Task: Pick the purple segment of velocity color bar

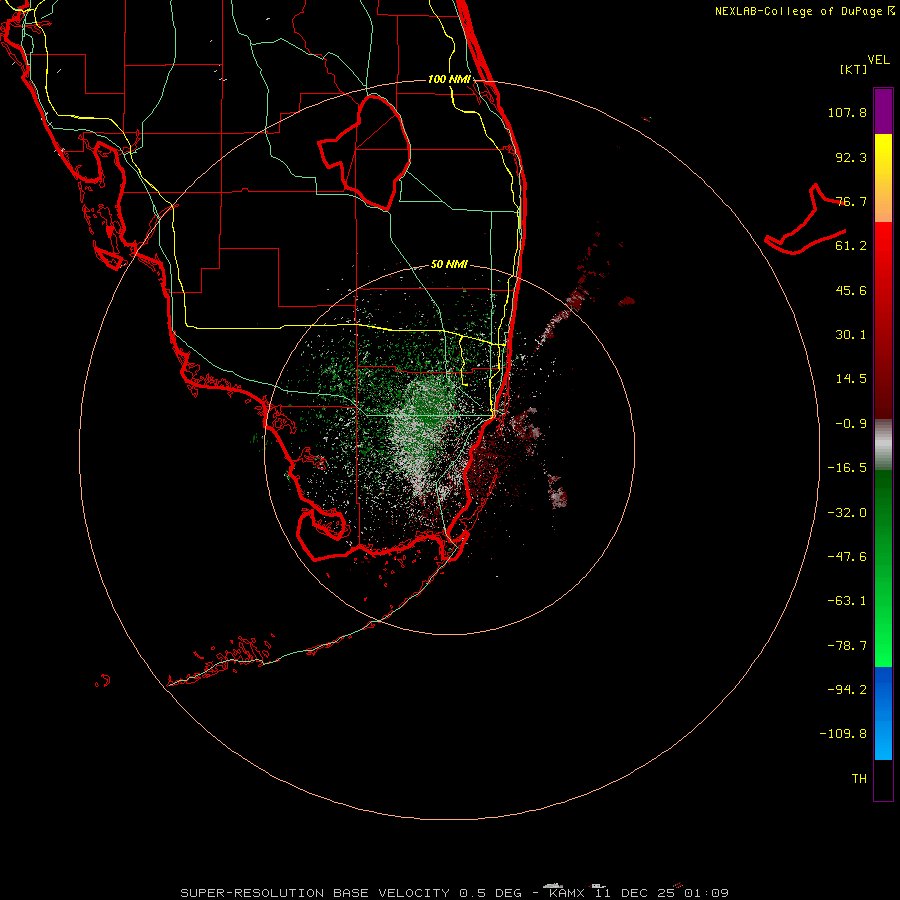Action: [883, 111]
